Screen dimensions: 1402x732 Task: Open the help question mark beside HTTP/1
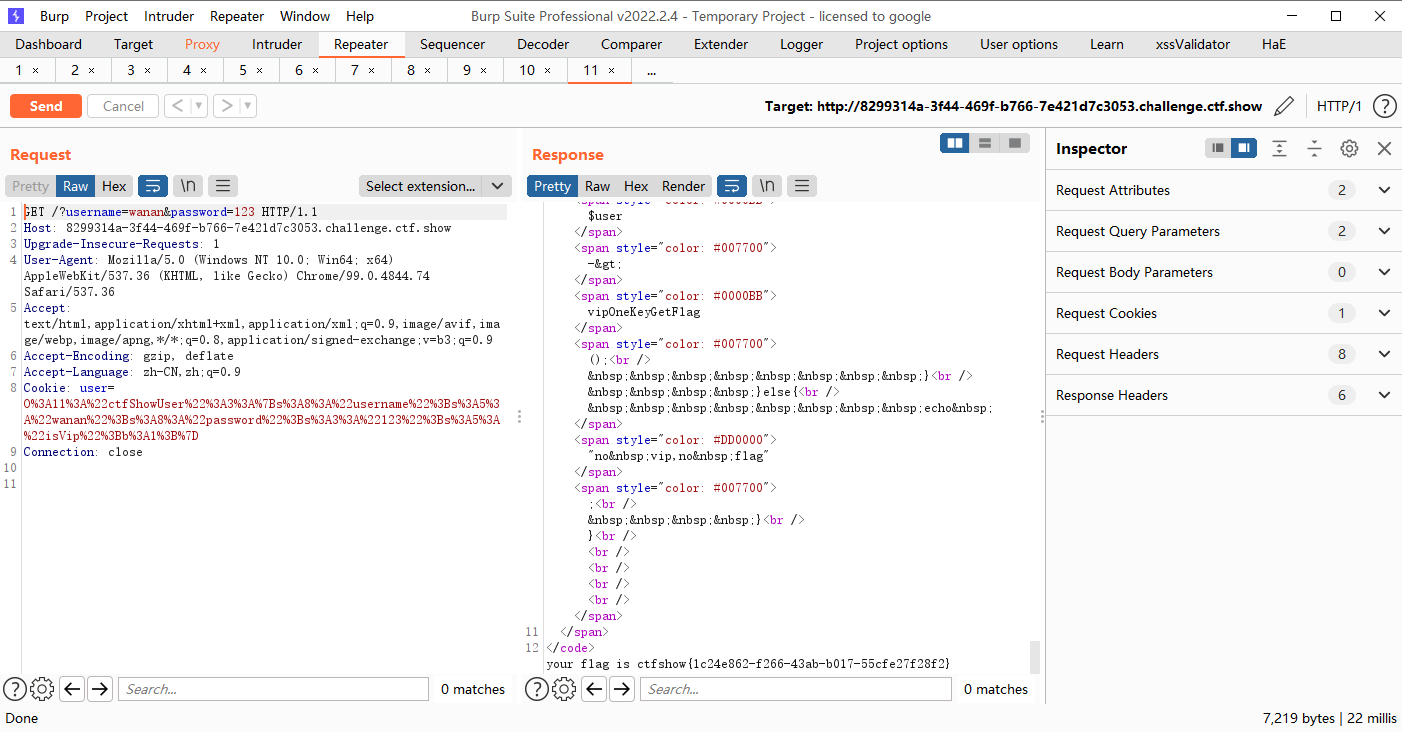pyautogui.click(x=1384, y=106)
